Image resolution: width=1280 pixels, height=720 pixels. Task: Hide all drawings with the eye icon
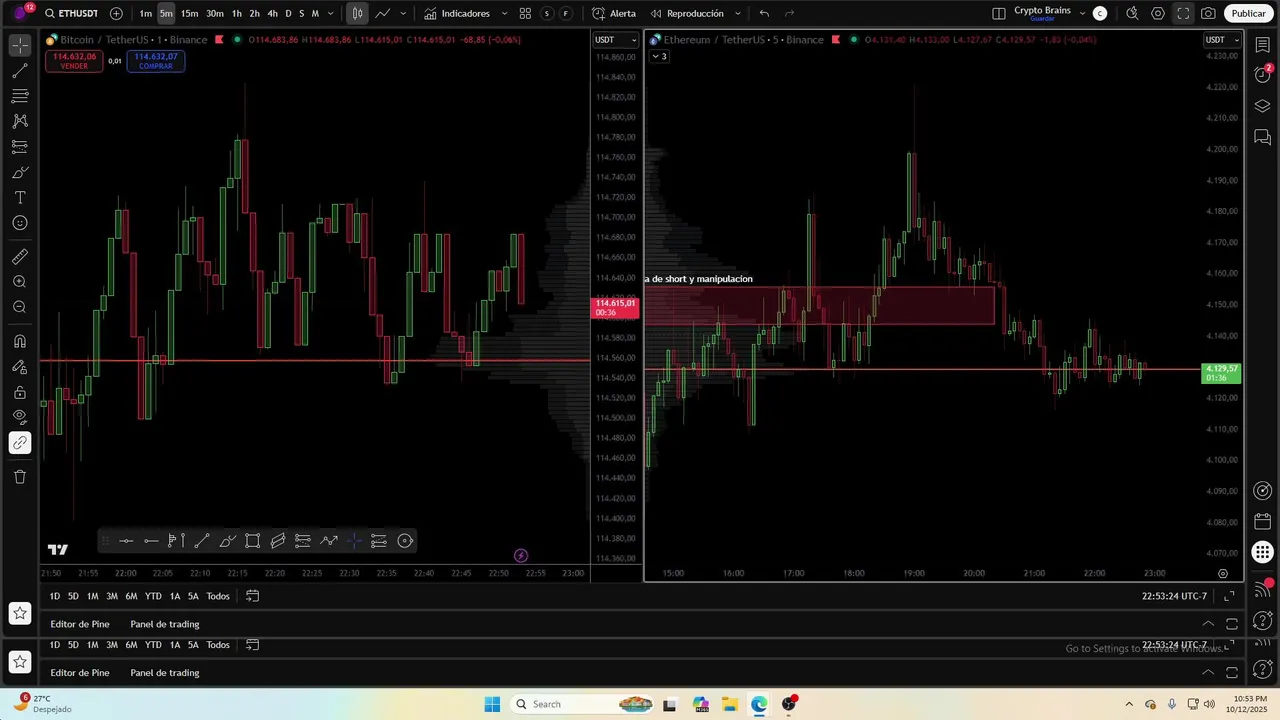click(x=20, y=417)
